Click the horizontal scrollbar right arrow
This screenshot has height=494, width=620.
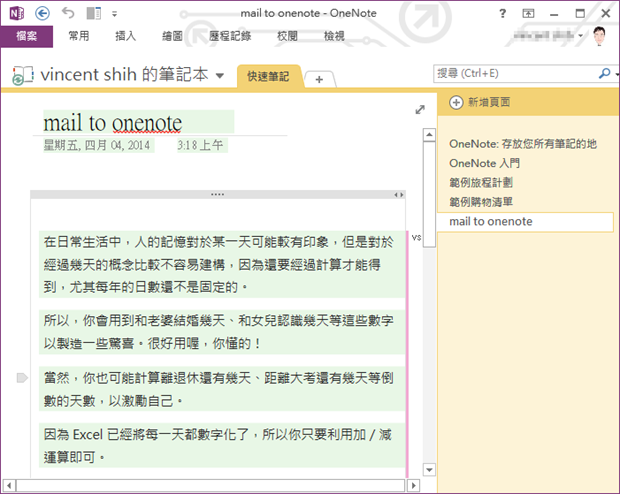pyautogui.click(x=414, y=485)
